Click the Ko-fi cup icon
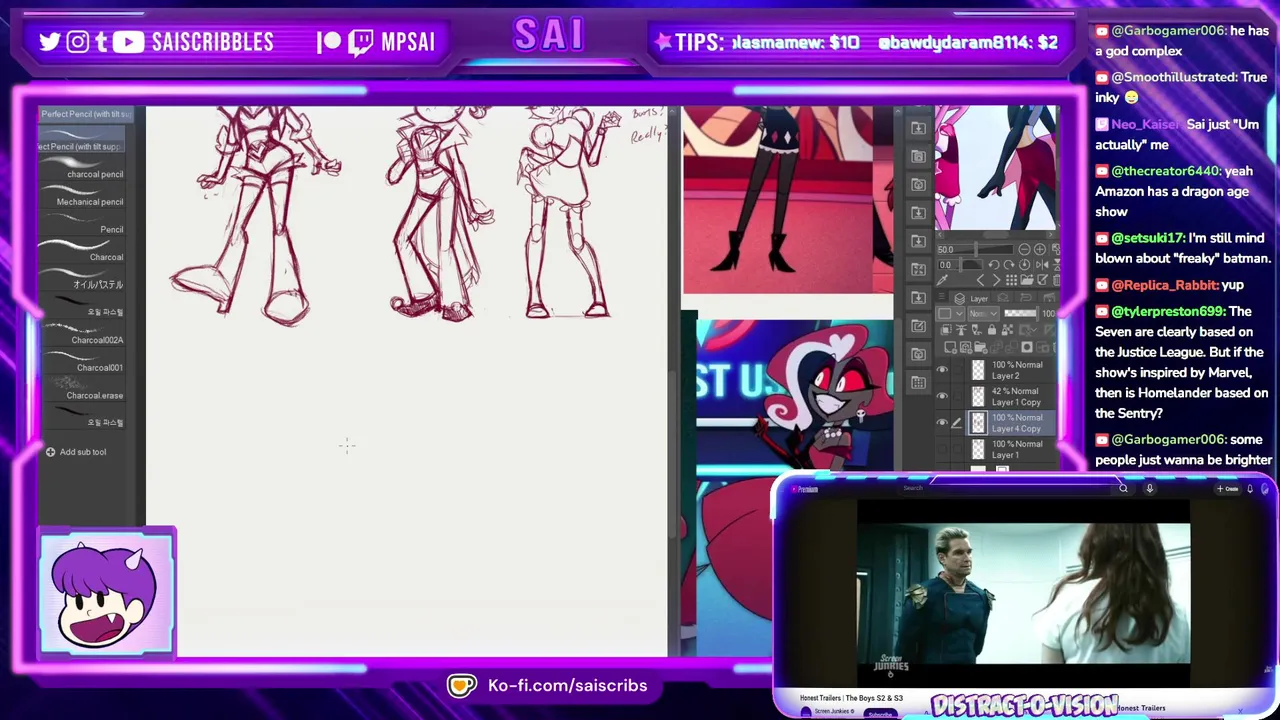This screenshot has height=720, width=1280. (x=461, y=685)
